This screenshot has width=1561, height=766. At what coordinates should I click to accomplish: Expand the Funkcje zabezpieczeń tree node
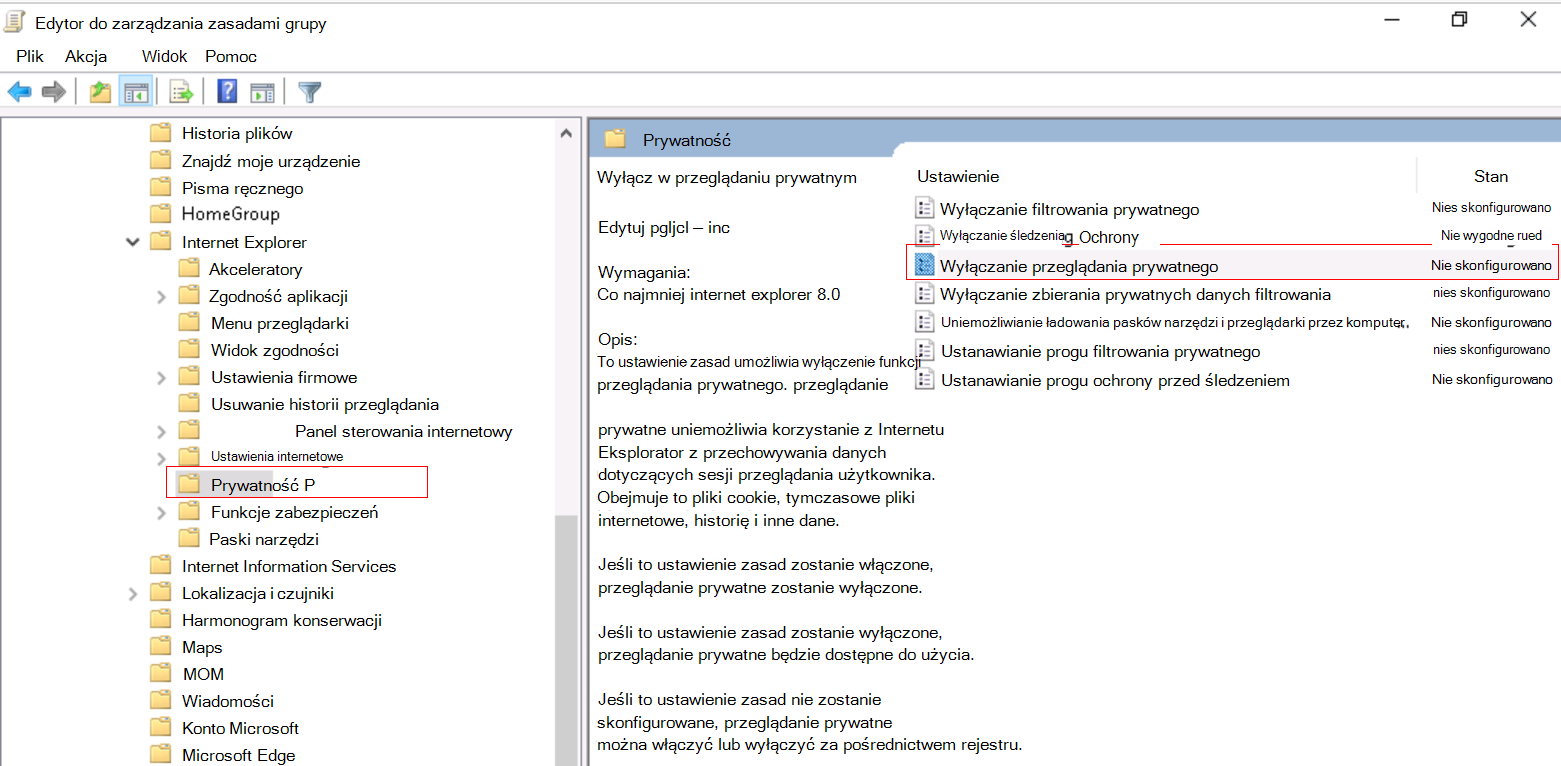coord(160,511)
